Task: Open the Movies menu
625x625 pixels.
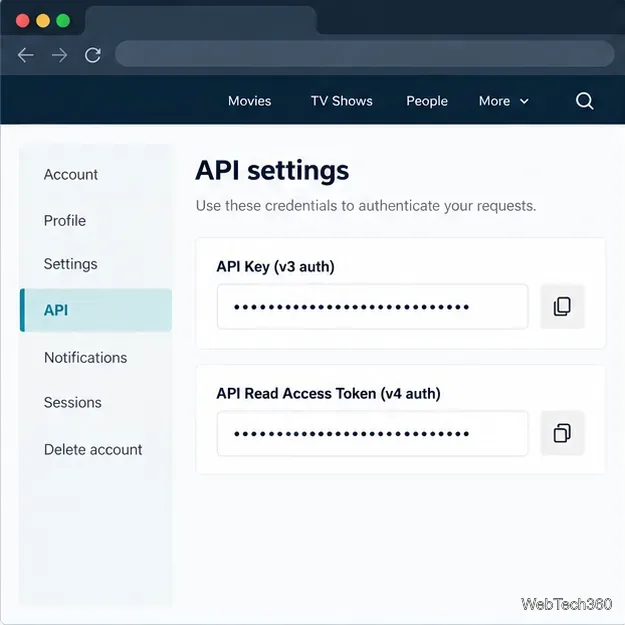Action: pos(250,101)
